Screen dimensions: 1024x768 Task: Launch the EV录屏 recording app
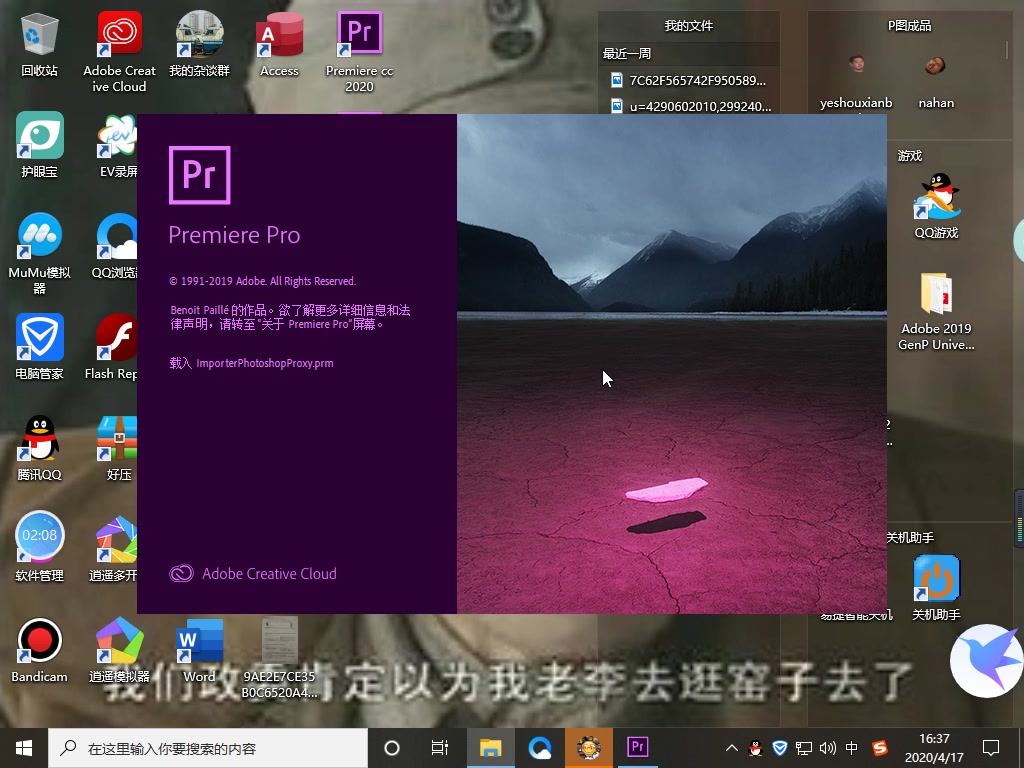117,133
